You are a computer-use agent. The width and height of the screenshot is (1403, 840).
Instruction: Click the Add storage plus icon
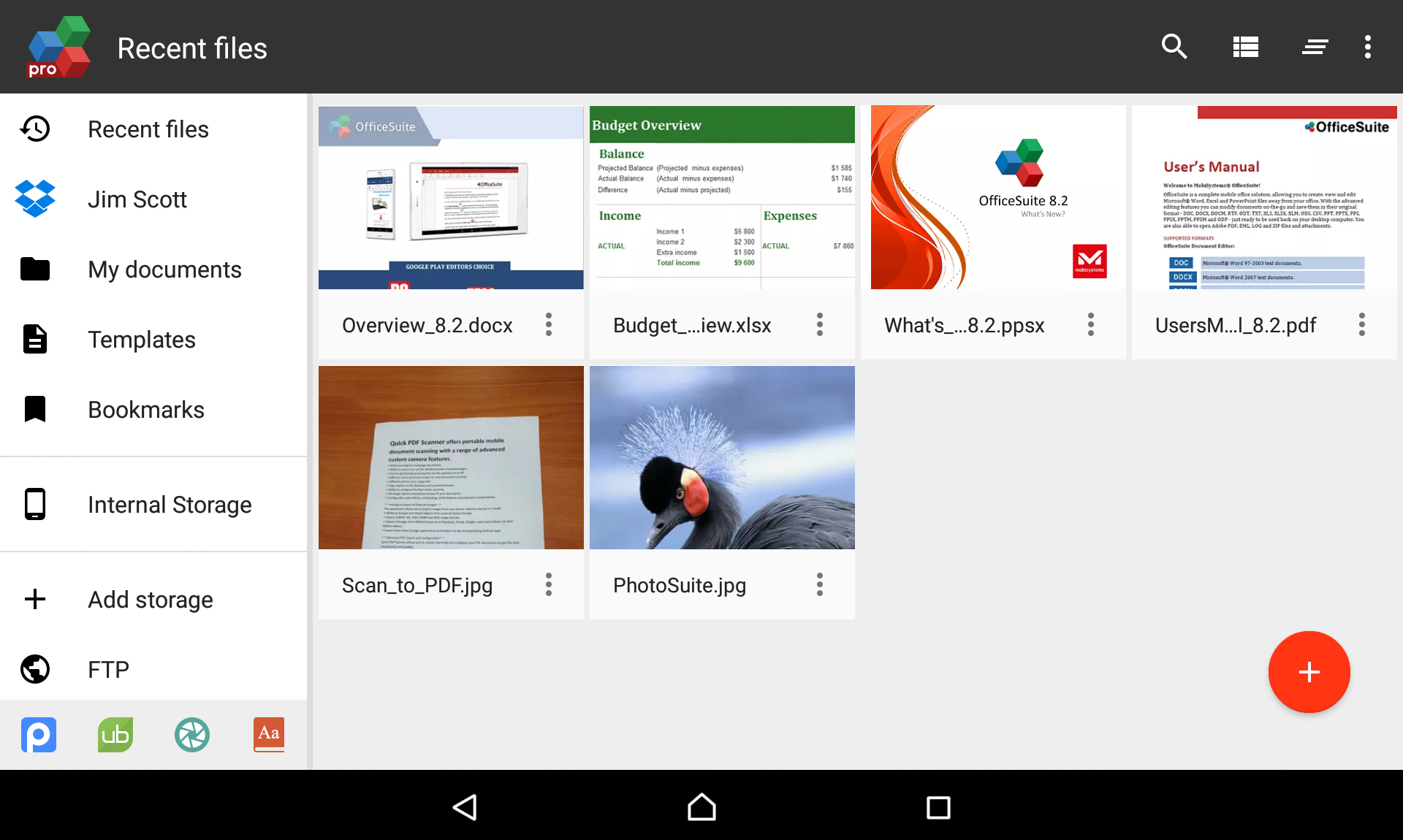pyautogui.click(x=35, y=599)
